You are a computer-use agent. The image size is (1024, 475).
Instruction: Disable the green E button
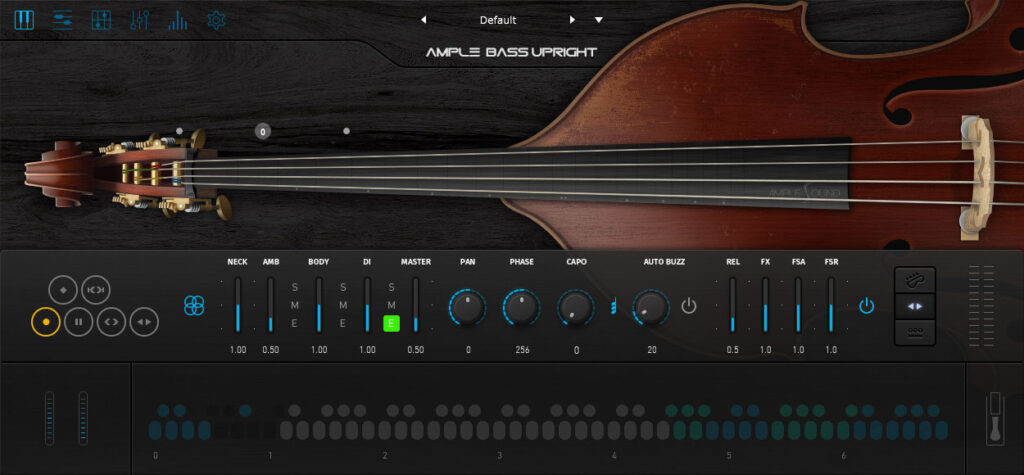[391, 323]
